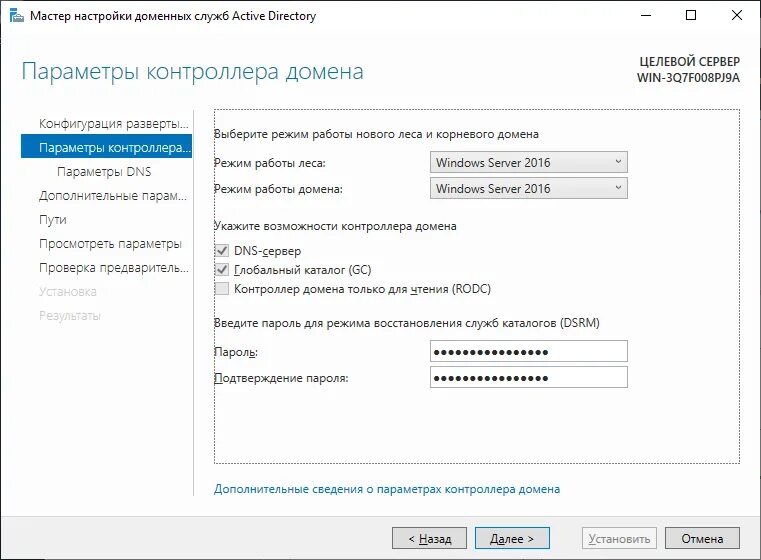The width and height of the screenshot is (761, 560).
Task: Click the Далее button
Action: 512,538
